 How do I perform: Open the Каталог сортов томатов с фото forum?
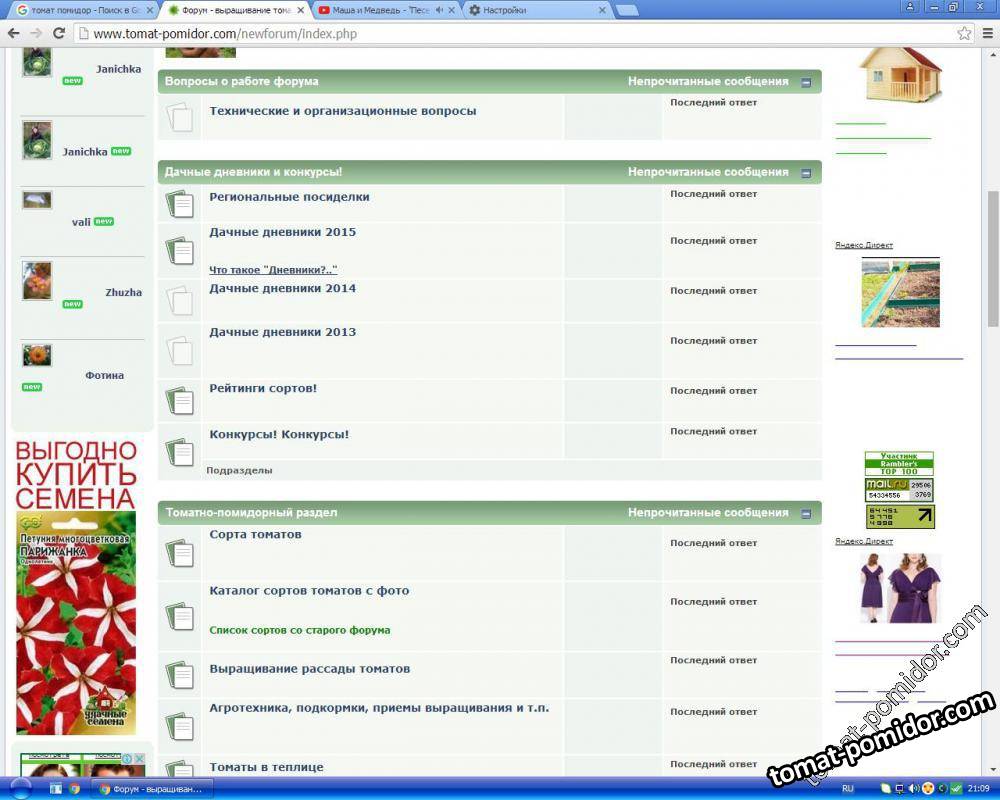pos(308,591)
